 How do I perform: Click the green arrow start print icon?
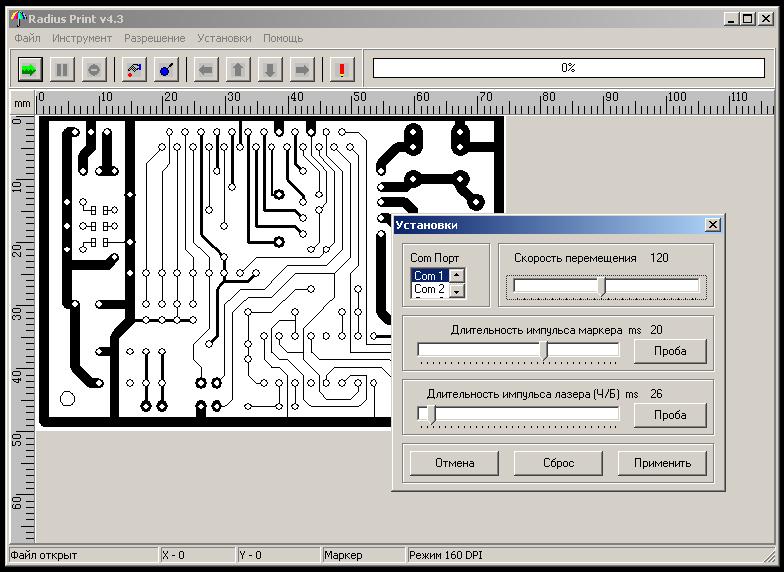pos(29,69)
